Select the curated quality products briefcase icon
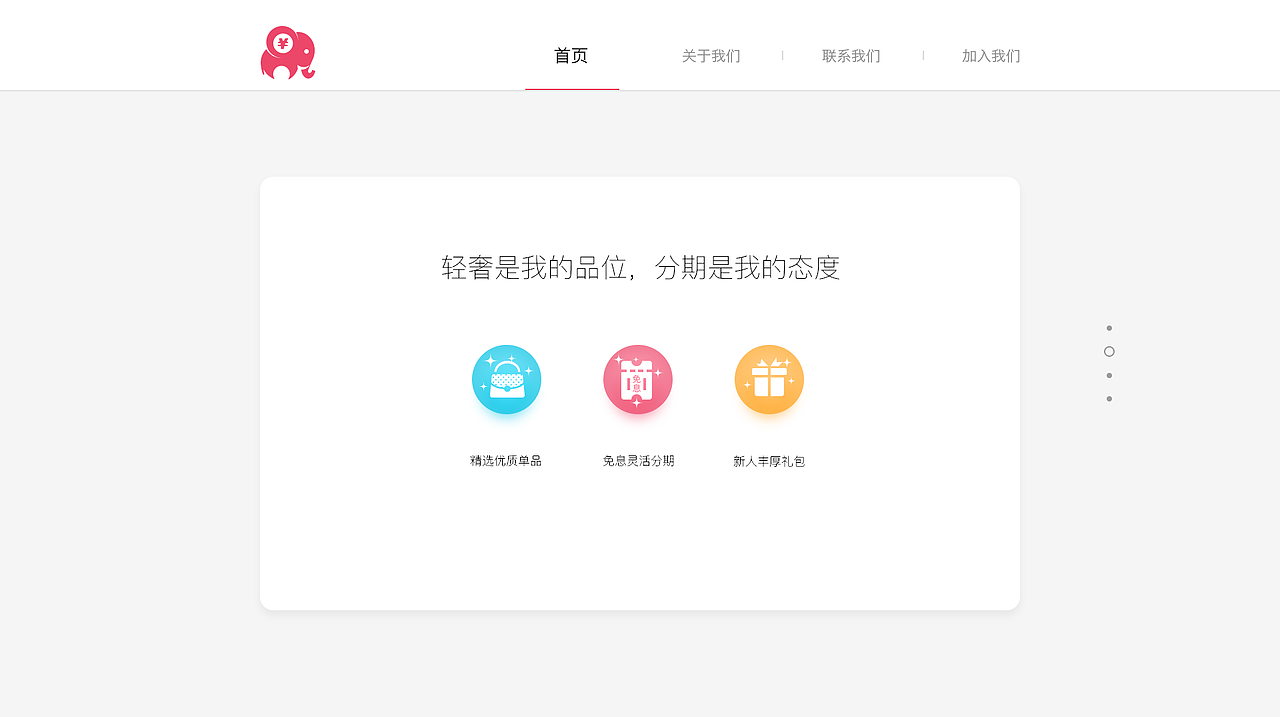The image size is (1280, 717). (506, 379)
